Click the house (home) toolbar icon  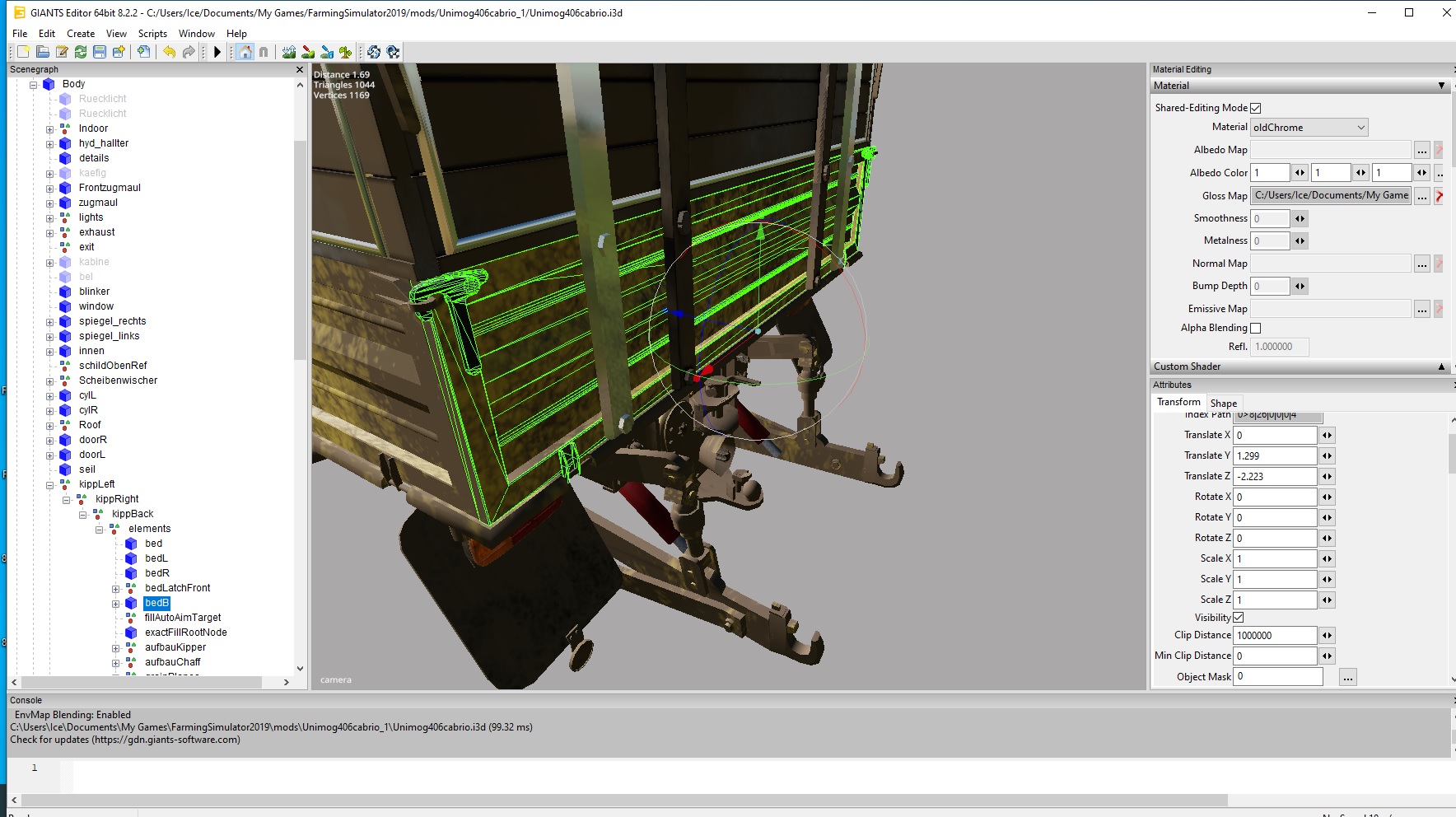245,52
